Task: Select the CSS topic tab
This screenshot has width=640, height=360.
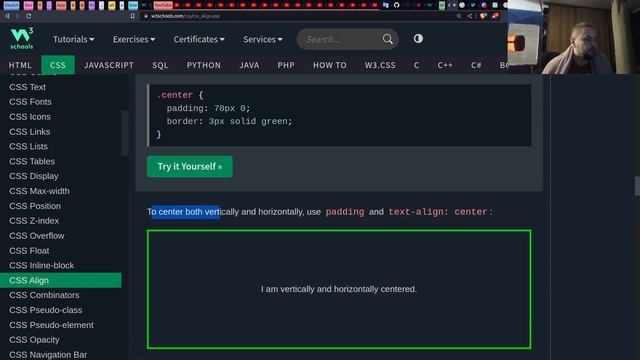Action: click(x=58, y=65)
